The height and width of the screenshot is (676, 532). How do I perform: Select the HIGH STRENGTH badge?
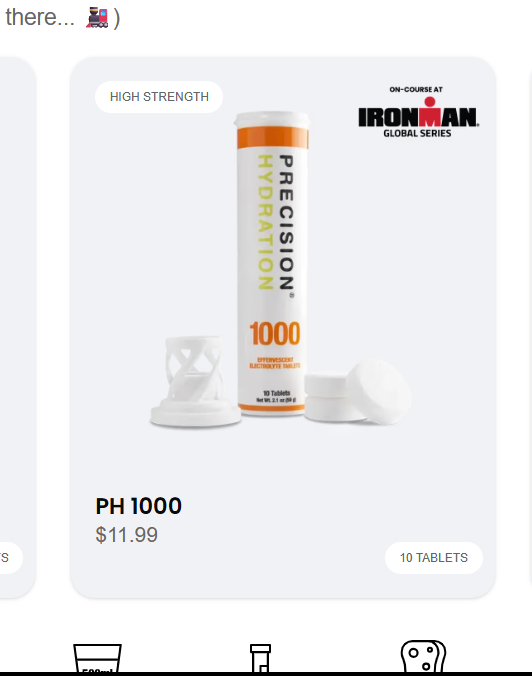click(x=159, y=97)
